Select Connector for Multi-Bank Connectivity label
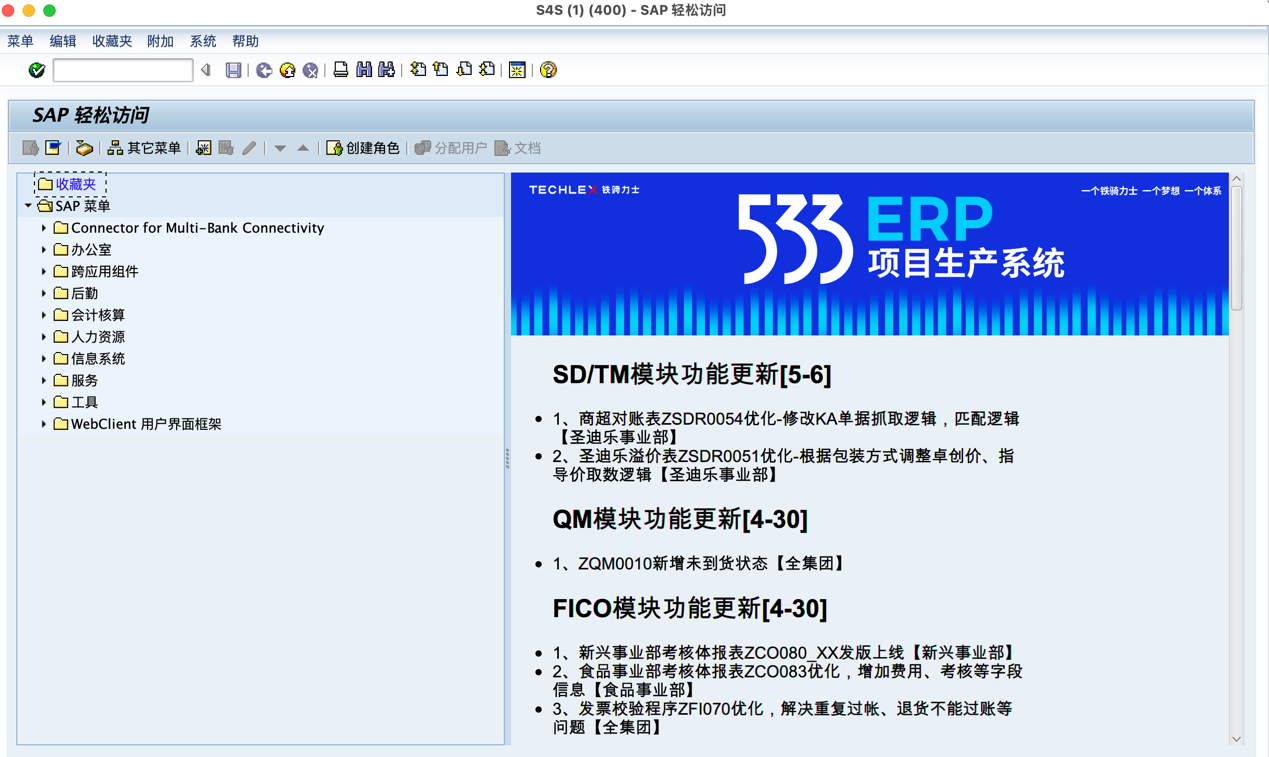The width and height of the screenshot is (1269, 757). click(197, 228)
